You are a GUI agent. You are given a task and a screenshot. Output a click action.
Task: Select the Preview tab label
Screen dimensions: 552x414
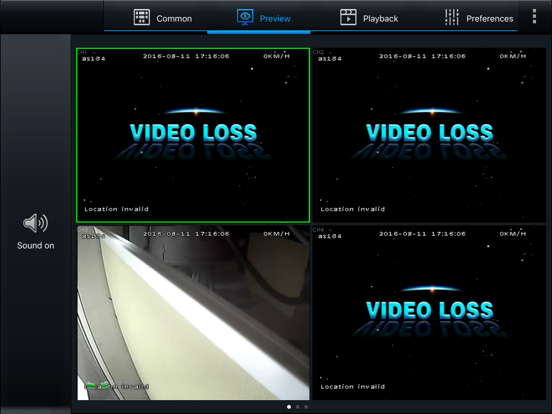pos(275,19)
